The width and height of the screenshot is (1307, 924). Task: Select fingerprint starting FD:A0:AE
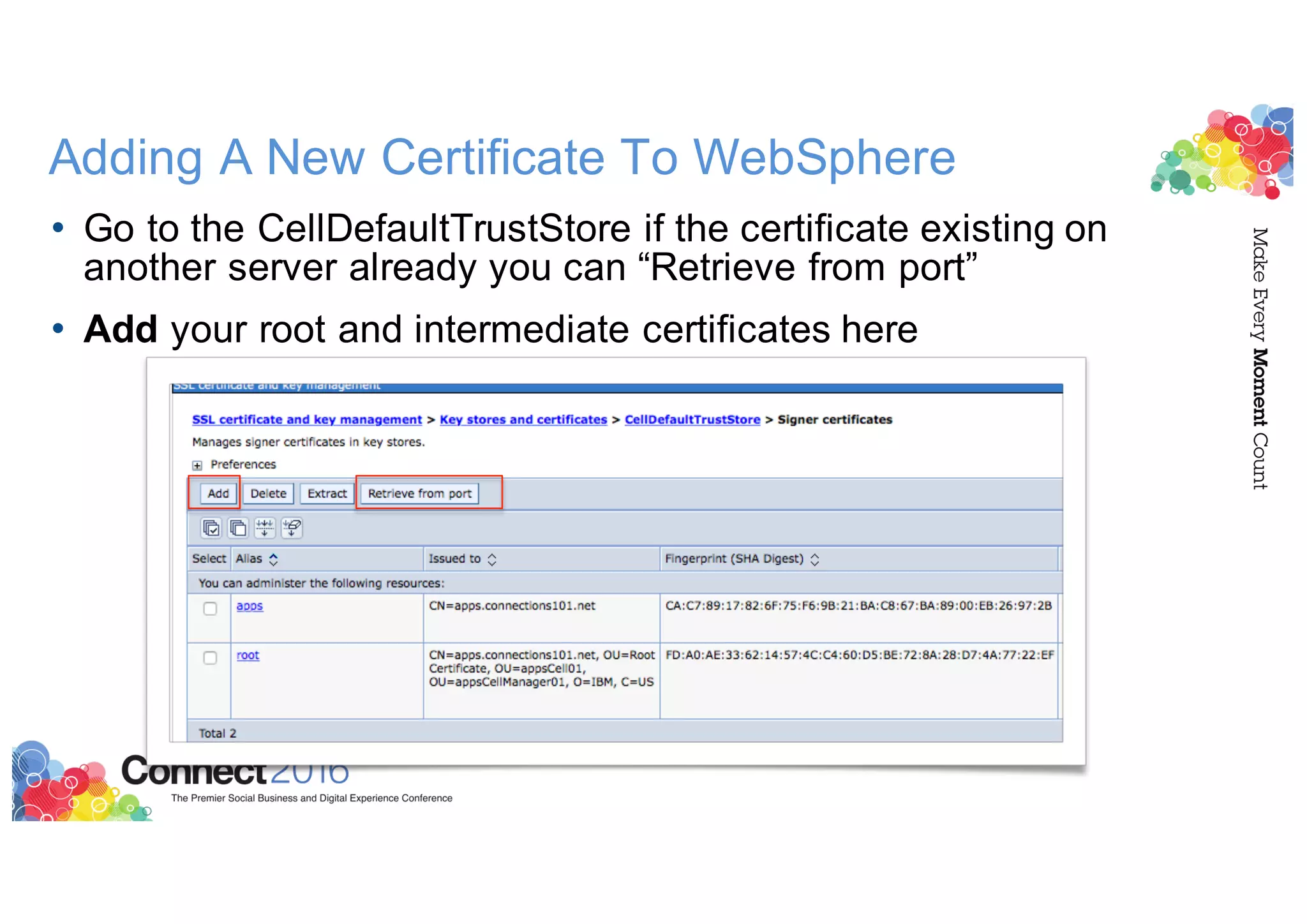click(860, 655)
